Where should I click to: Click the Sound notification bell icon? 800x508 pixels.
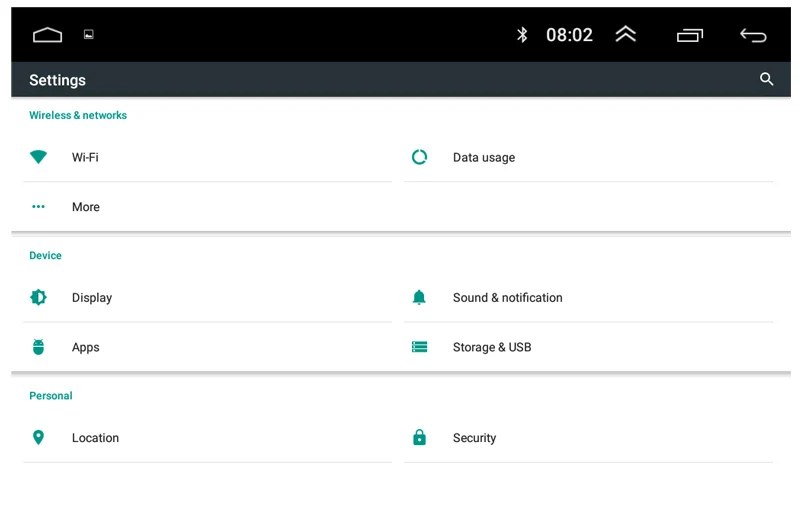click(419, 297)
